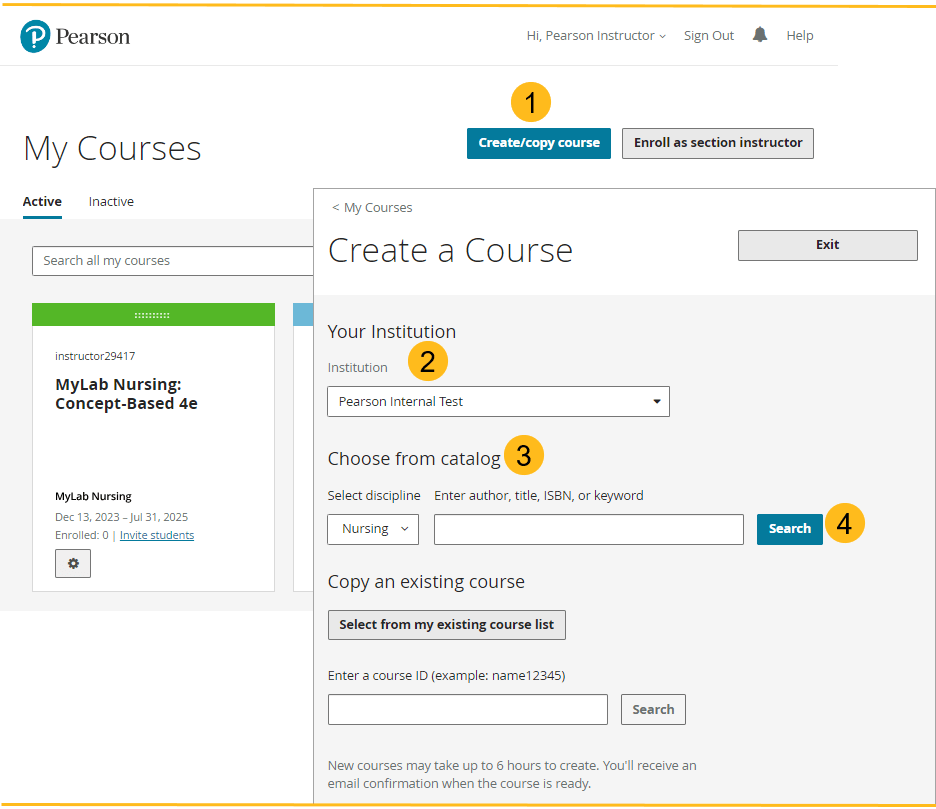Click the Dec 13, 2023 – Jul 31, 2025 date text
The image size is (936, 809).
click(x=121, y=517)
